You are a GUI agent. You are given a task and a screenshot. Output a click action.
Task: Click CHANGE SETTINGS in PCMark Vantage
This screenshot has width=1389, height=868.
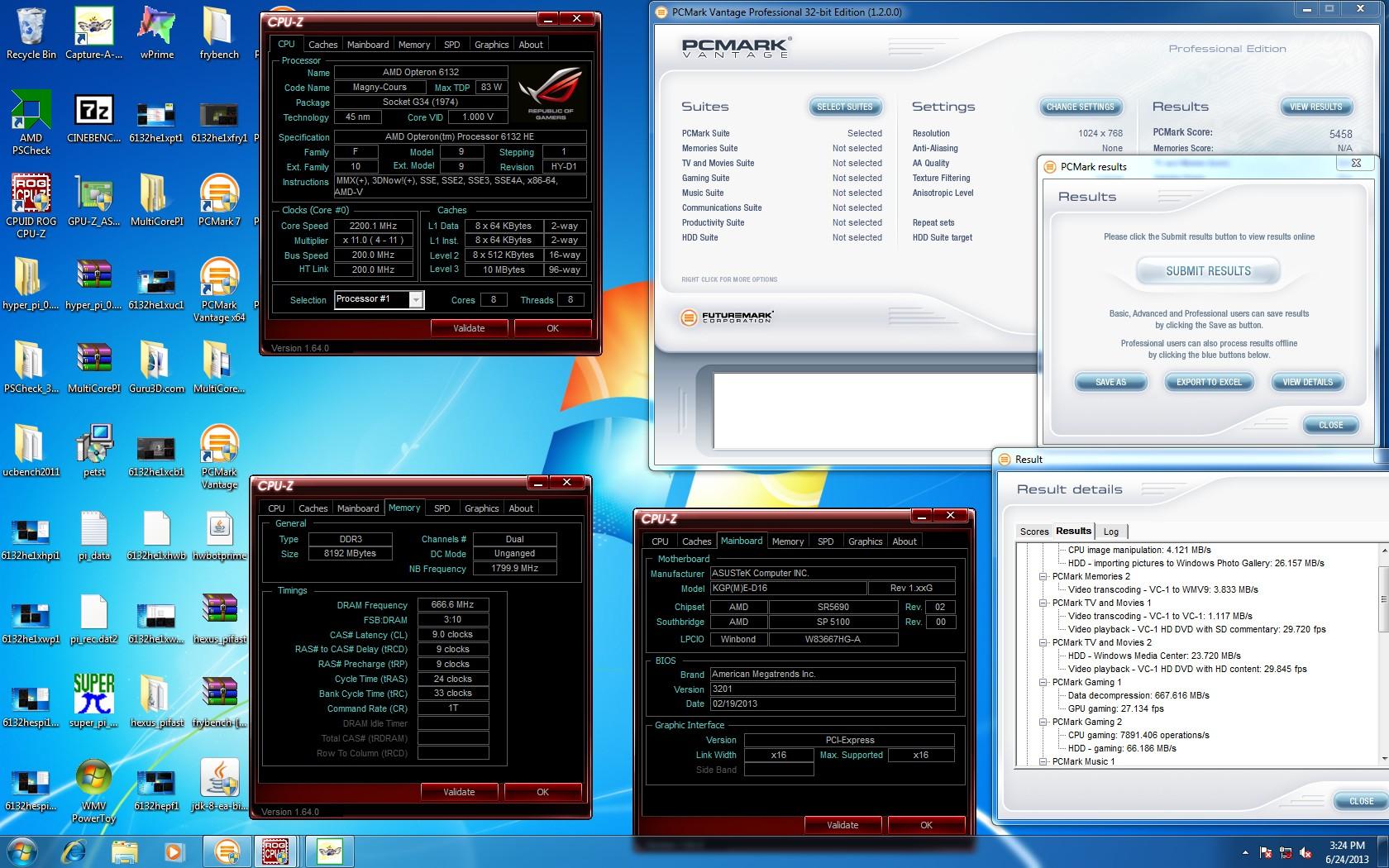click(1080, 107)
